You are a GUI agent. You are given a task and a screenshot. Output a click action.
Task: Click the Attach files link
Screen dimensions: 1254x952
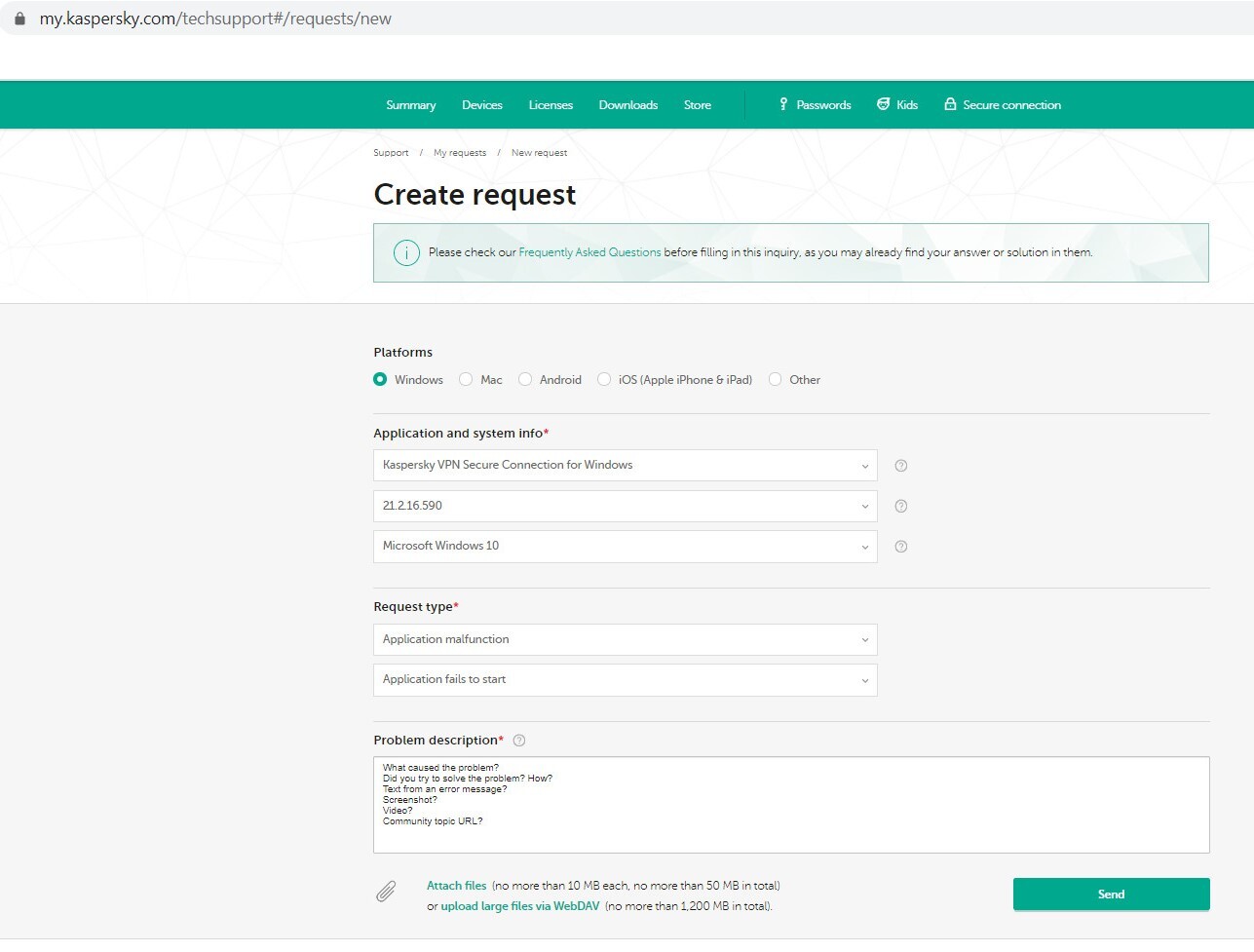(x=456, y=886)
